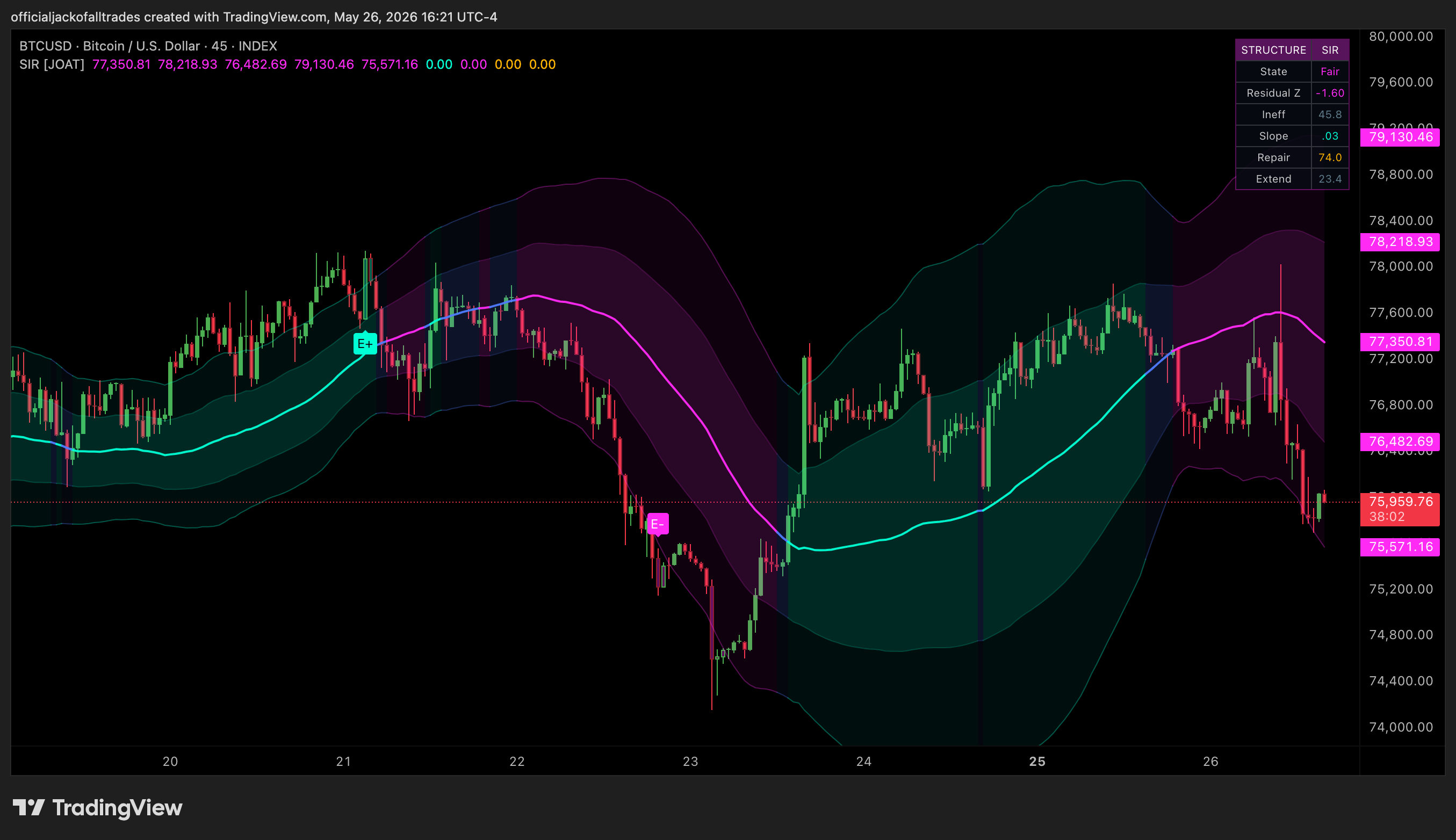The width and height of the screenshot is (1456, 840).
Task: Click the 74,400.00 price axis label
Action: (1401, 681)
